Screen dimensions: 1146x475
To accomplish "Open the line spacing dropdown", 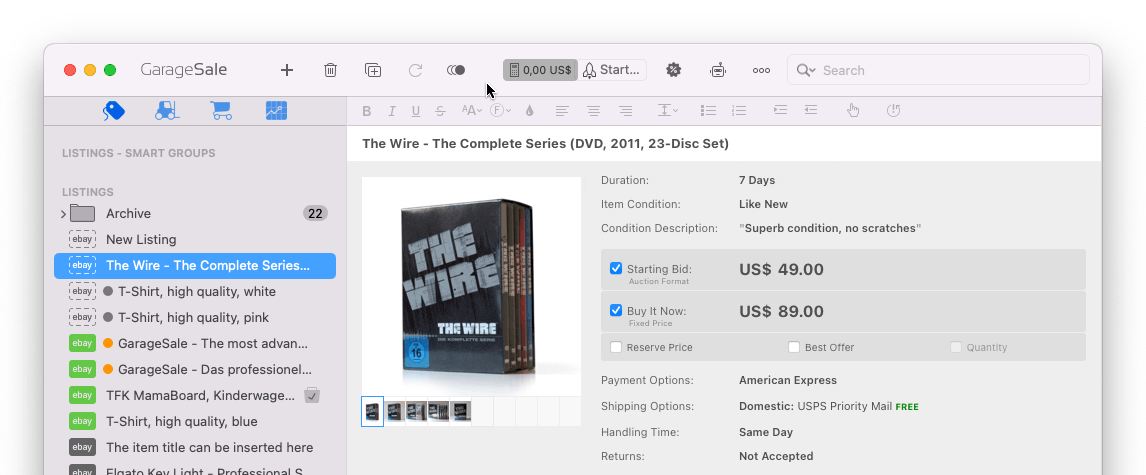I will click(x=667, y=110).
